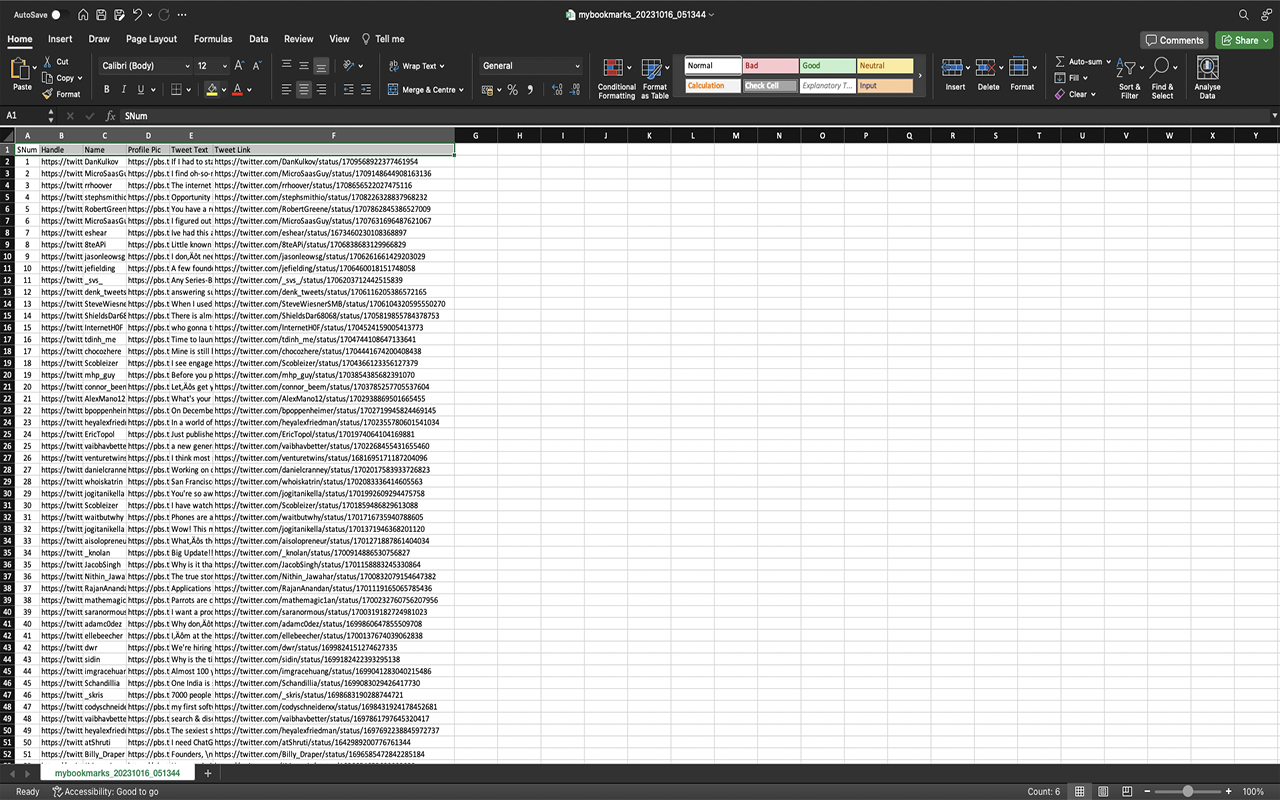Viewport: 1280px width, 800px height.
Task: Click the Format painter brush
Action: [x=47, y=94]
